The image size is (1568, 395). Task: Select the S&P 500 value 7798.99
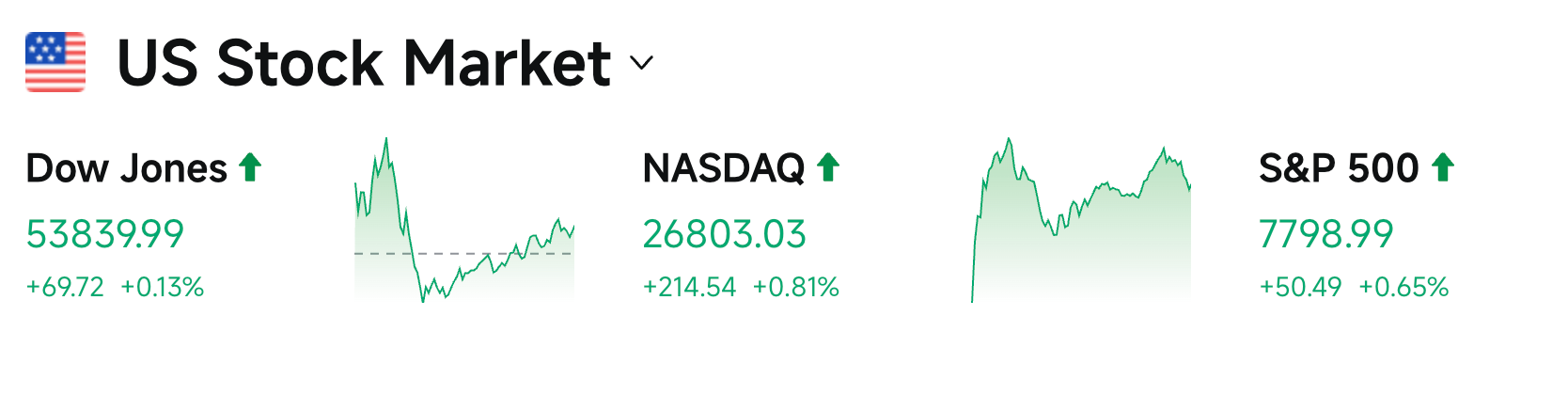(x=1326, y=234)
